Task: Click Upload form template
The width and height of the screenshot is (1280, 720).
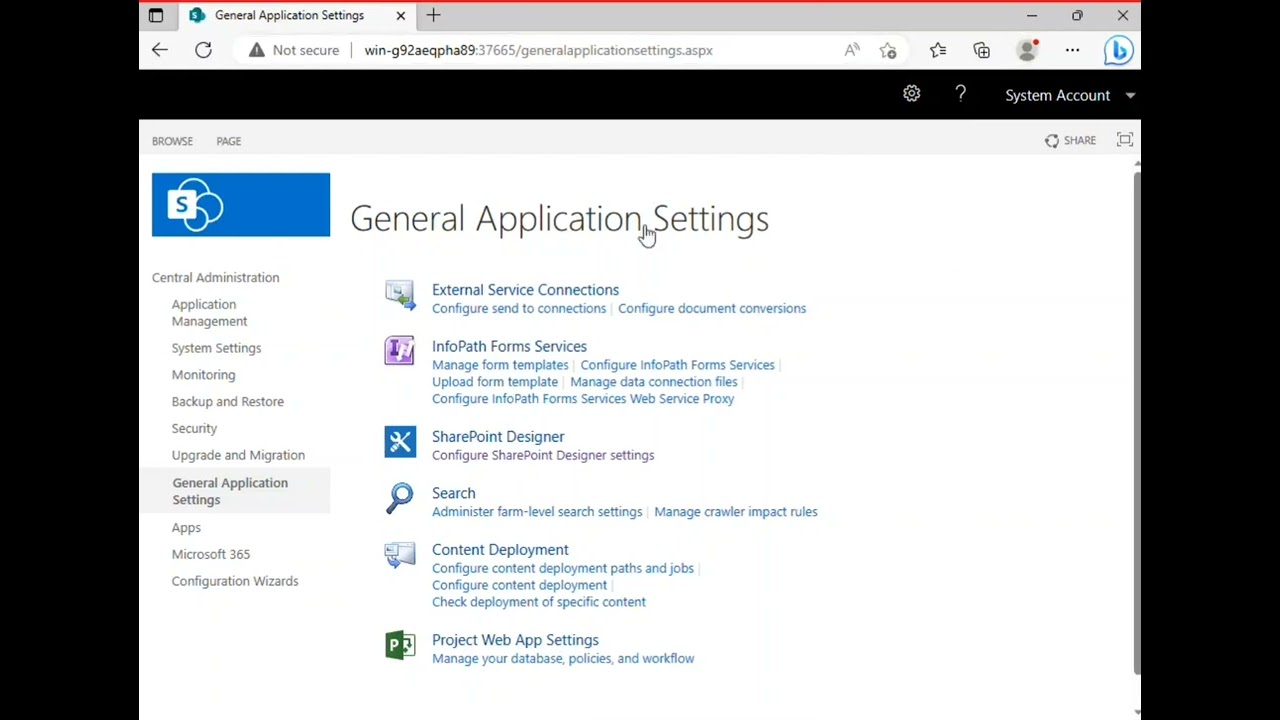Action: (x=495, y=382)
